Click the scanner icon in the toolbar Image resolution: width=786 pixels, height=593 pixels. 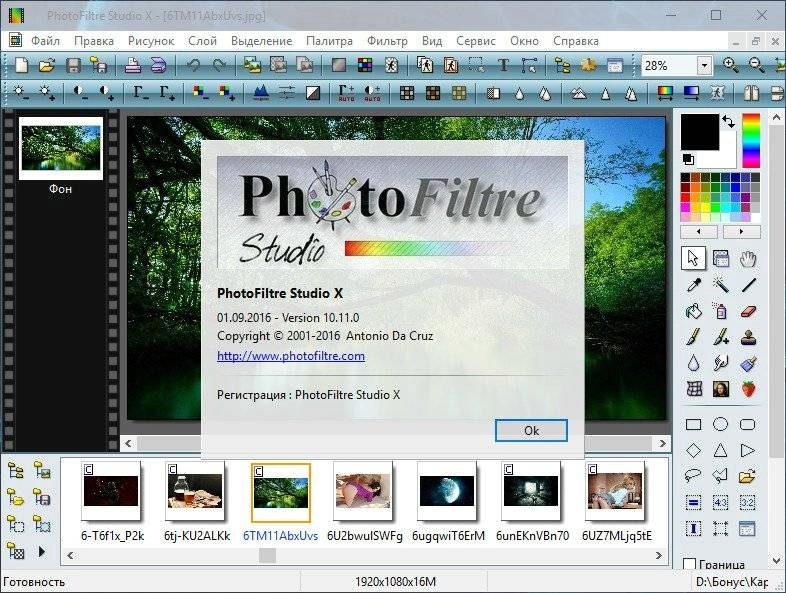tap(158, 66)
